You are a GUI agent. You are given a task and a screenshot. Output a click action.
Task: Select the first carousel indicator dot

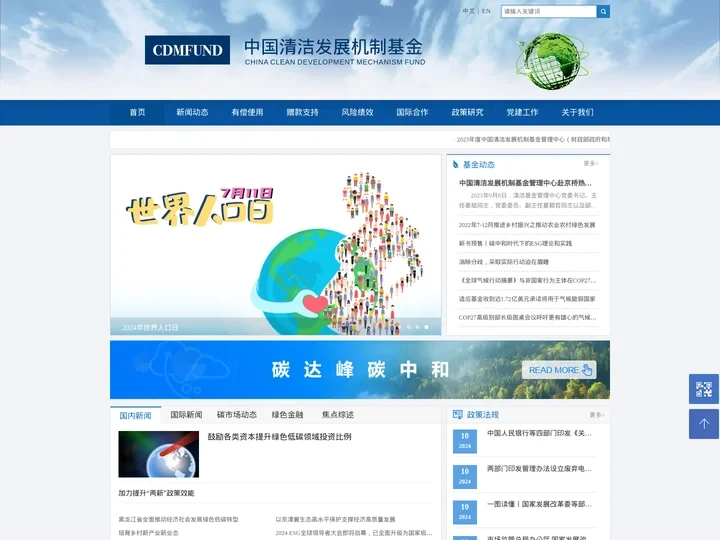[x=408, y=327]
